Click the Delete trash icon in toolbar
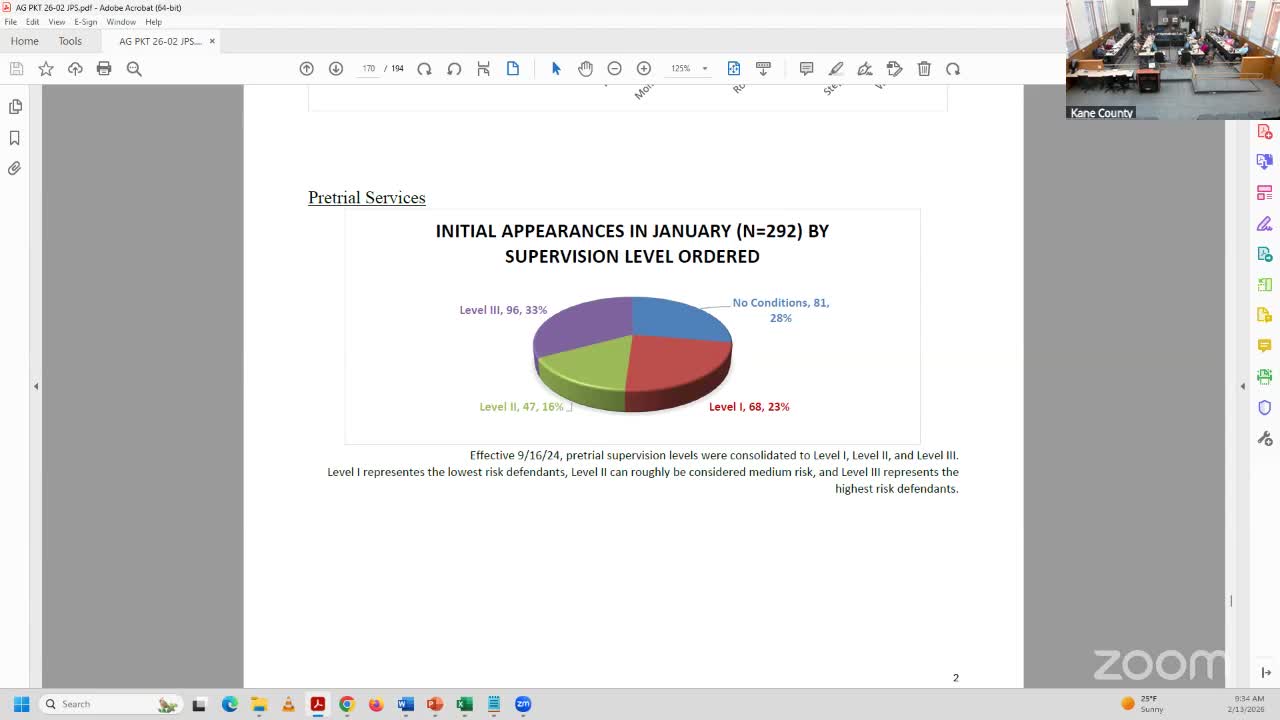1280x720 pixels. coord(924,69)
